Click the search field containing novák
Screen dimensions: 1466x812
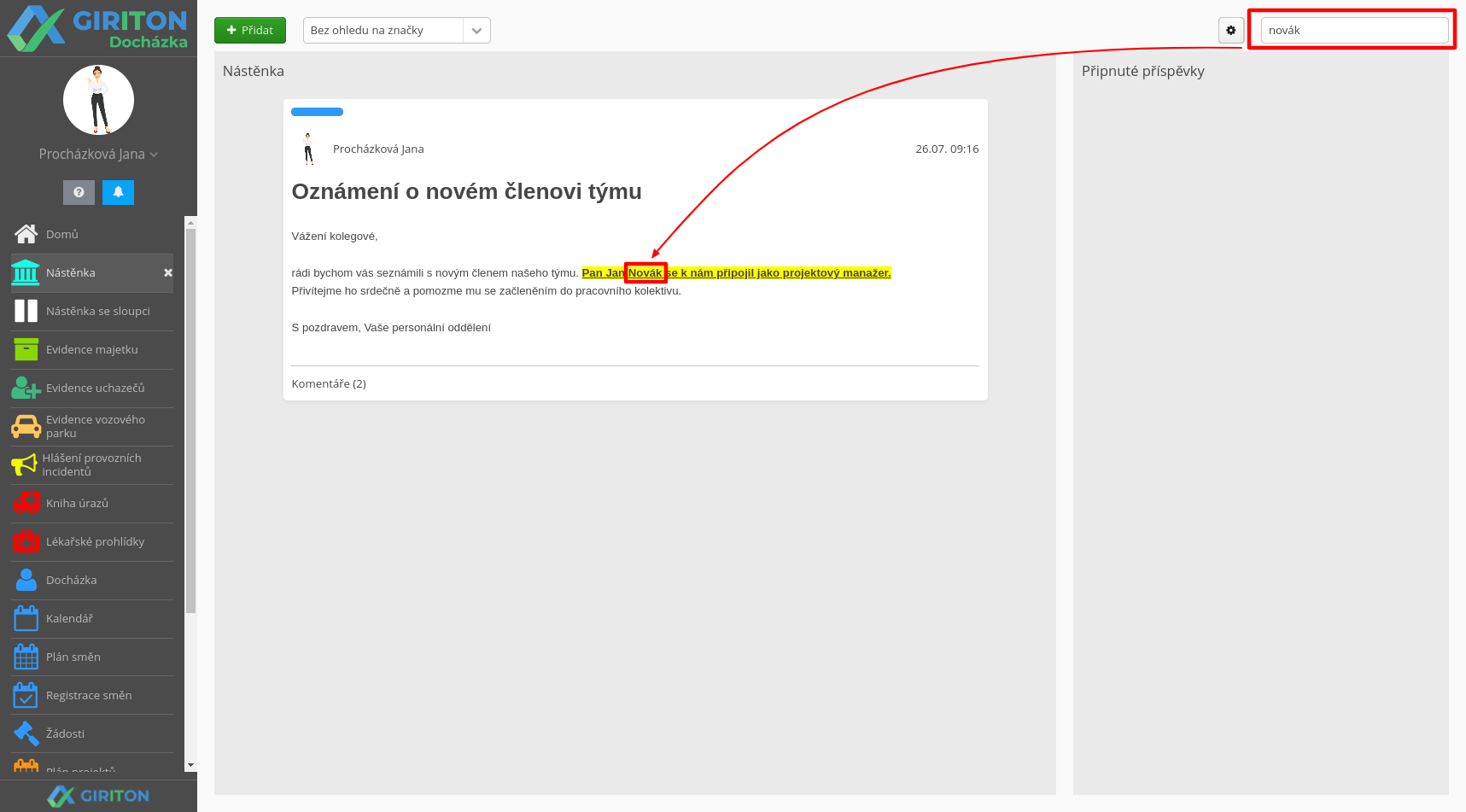[x=1354, y=30]
